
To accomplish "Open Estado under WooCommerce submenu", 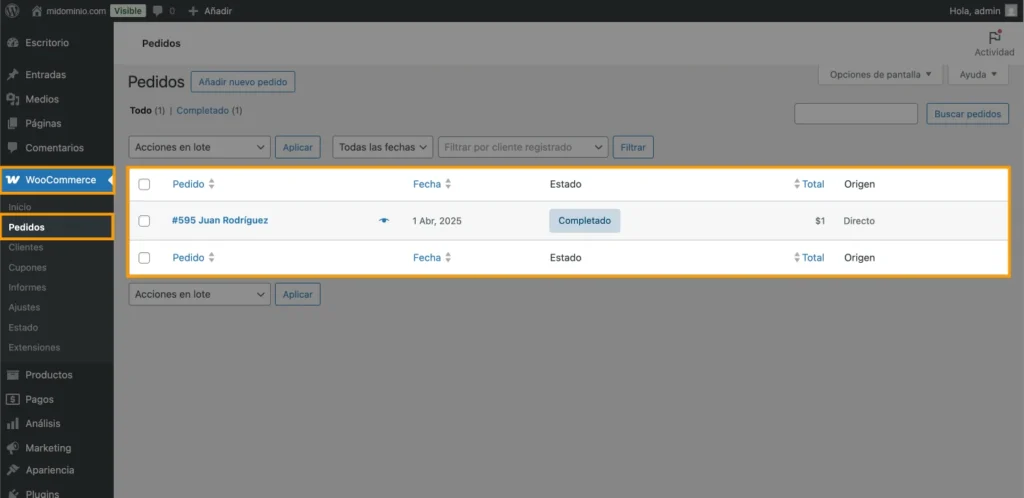I will (24, 328).
